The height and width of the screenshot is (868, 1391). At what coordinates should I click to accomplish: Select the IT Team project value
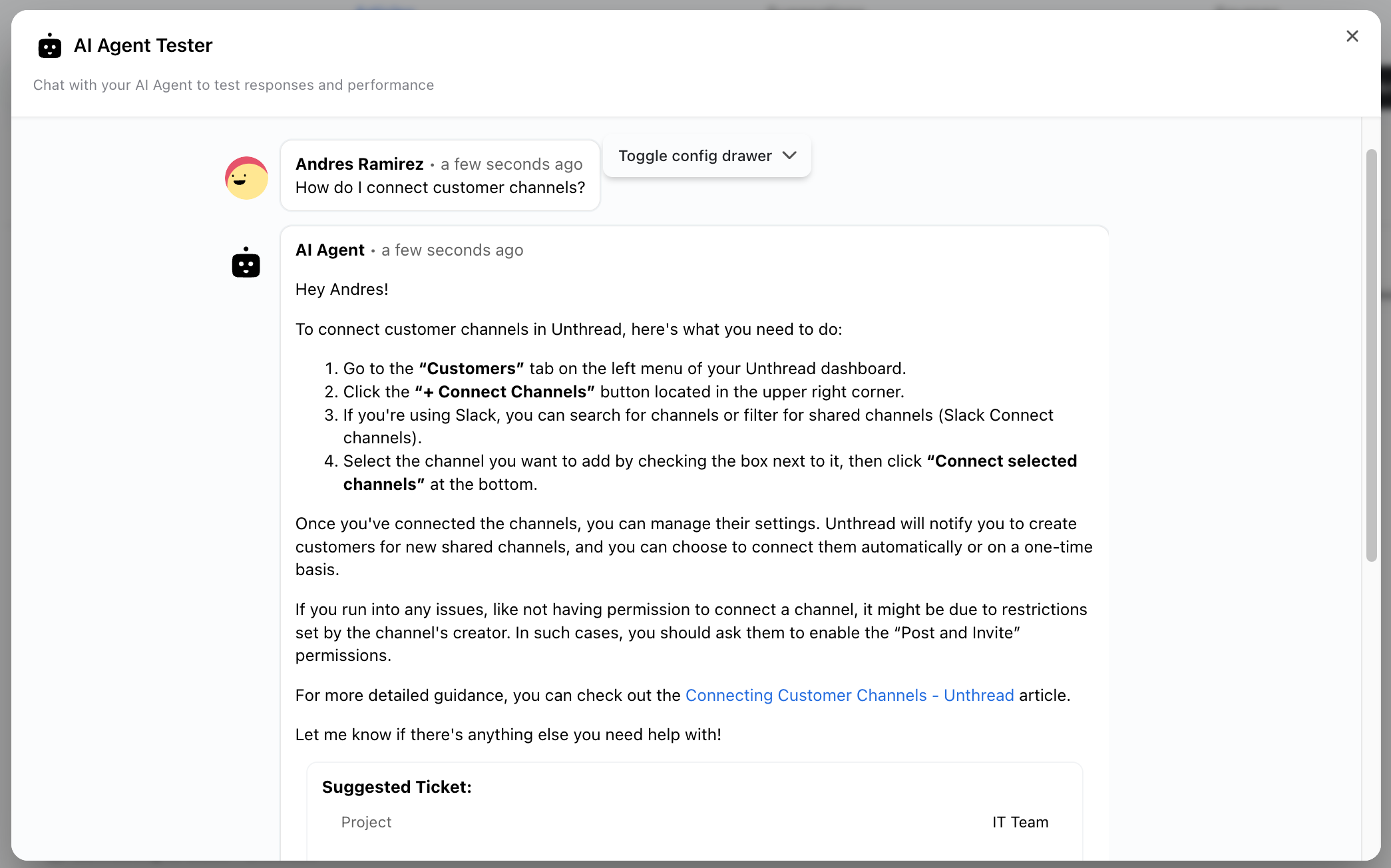point(1020,822)
